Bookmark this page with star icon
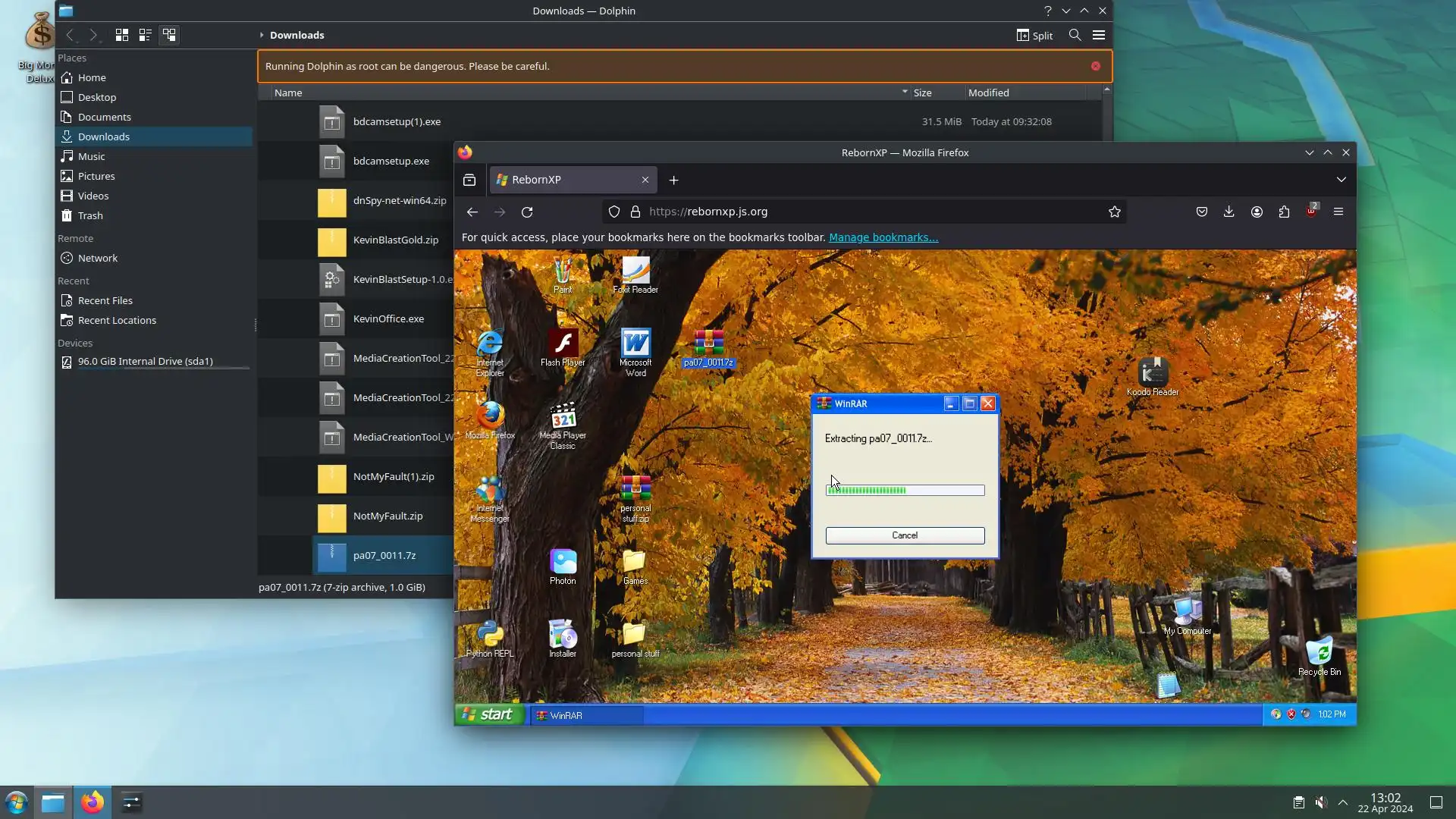This screenshot has width=1456, height=819. click(1114, 212)
